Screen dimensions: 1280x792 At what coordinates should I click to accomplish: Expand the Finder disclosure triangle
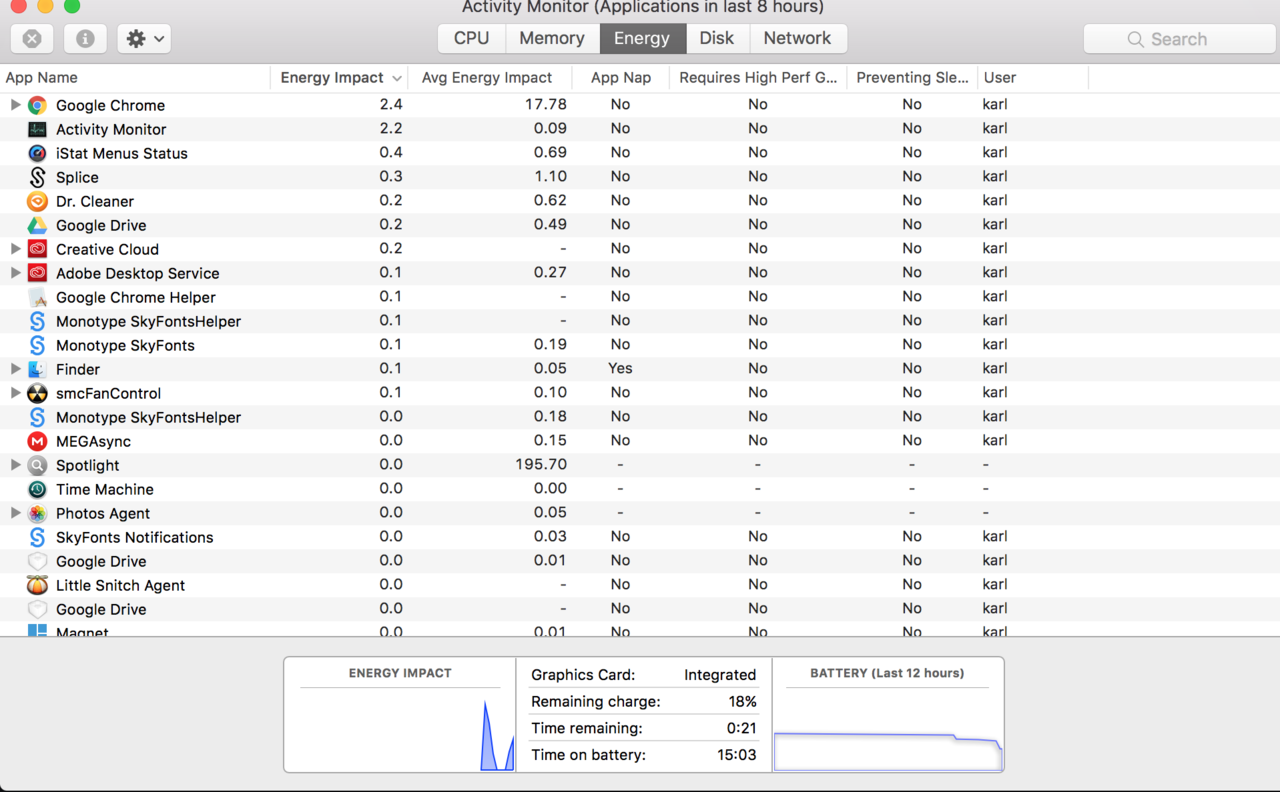[15, 369]
